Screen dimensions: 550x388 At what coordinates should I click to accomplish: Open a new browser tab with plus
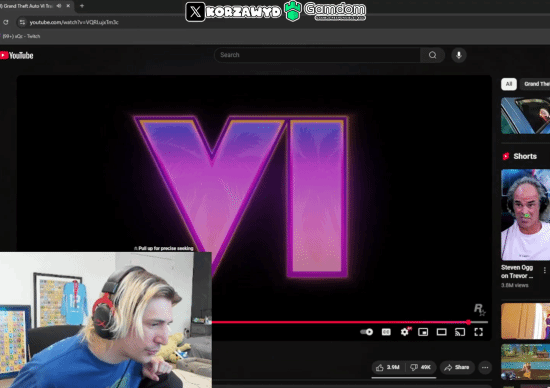click(82, 6)
